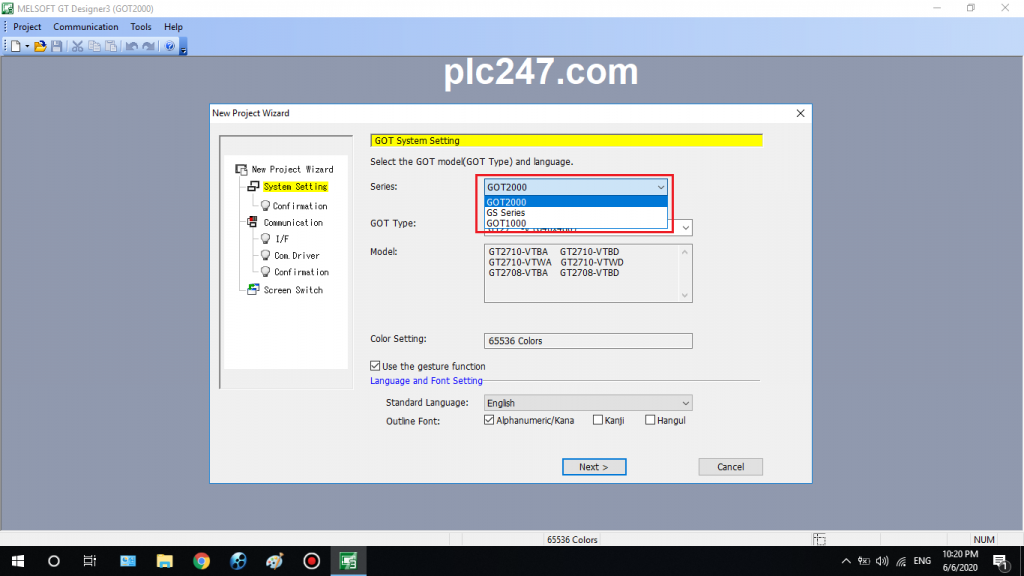
Task: Click the GT Designer3 taskbar icon
Action: click(x=348, y=561)
